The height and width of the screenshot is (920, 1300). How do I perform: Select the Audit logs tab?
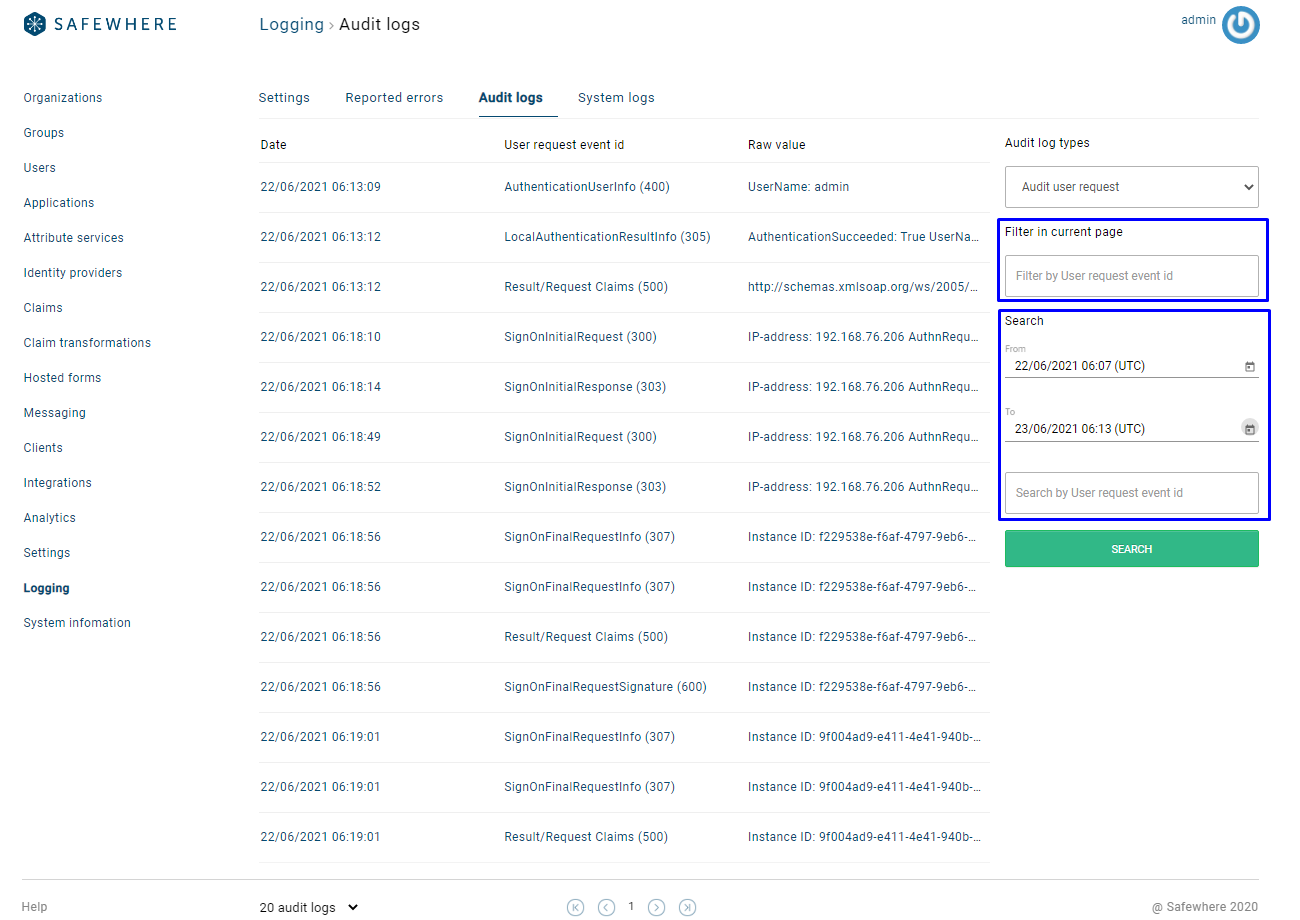(511, 98)
